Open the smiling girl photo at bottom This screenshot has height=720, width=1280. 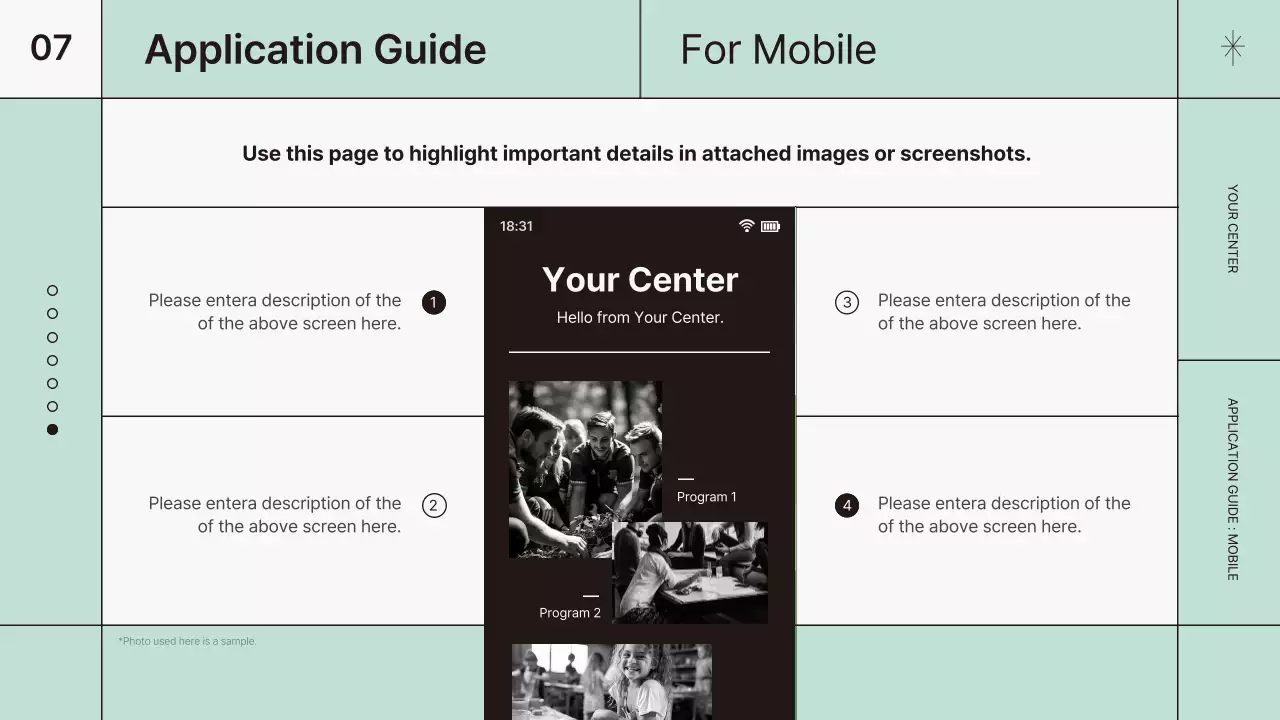612,681
